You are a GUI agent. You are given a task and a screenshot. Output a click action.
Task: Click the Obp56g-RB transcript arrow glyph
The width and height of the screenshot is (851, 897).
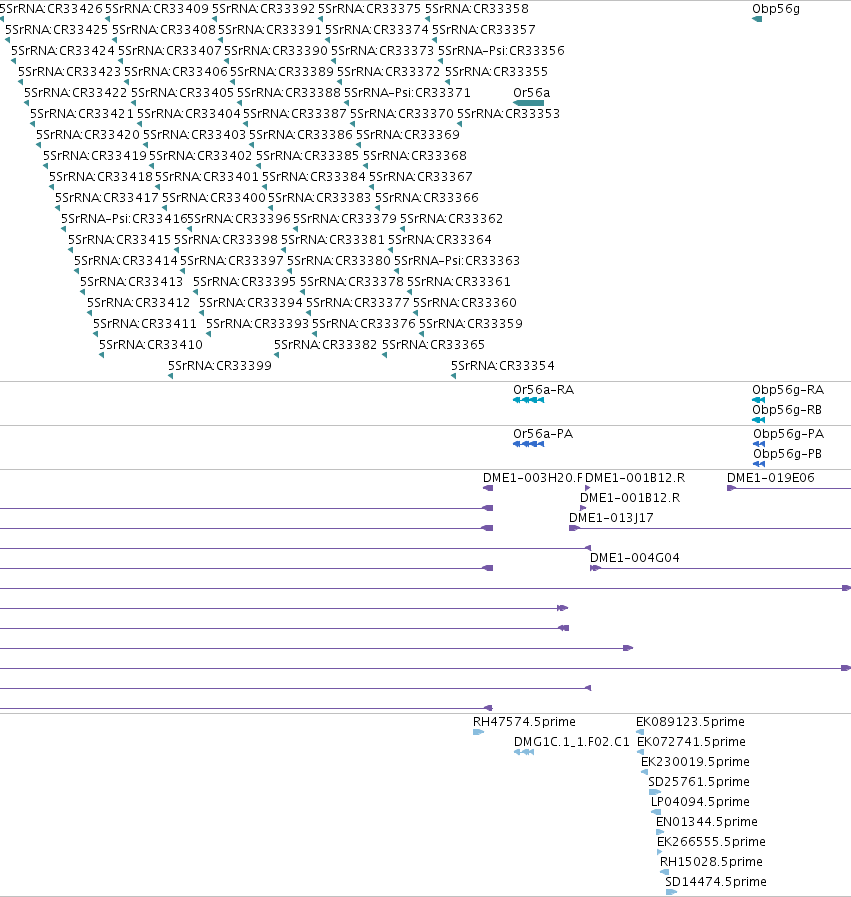pos(758,420)
